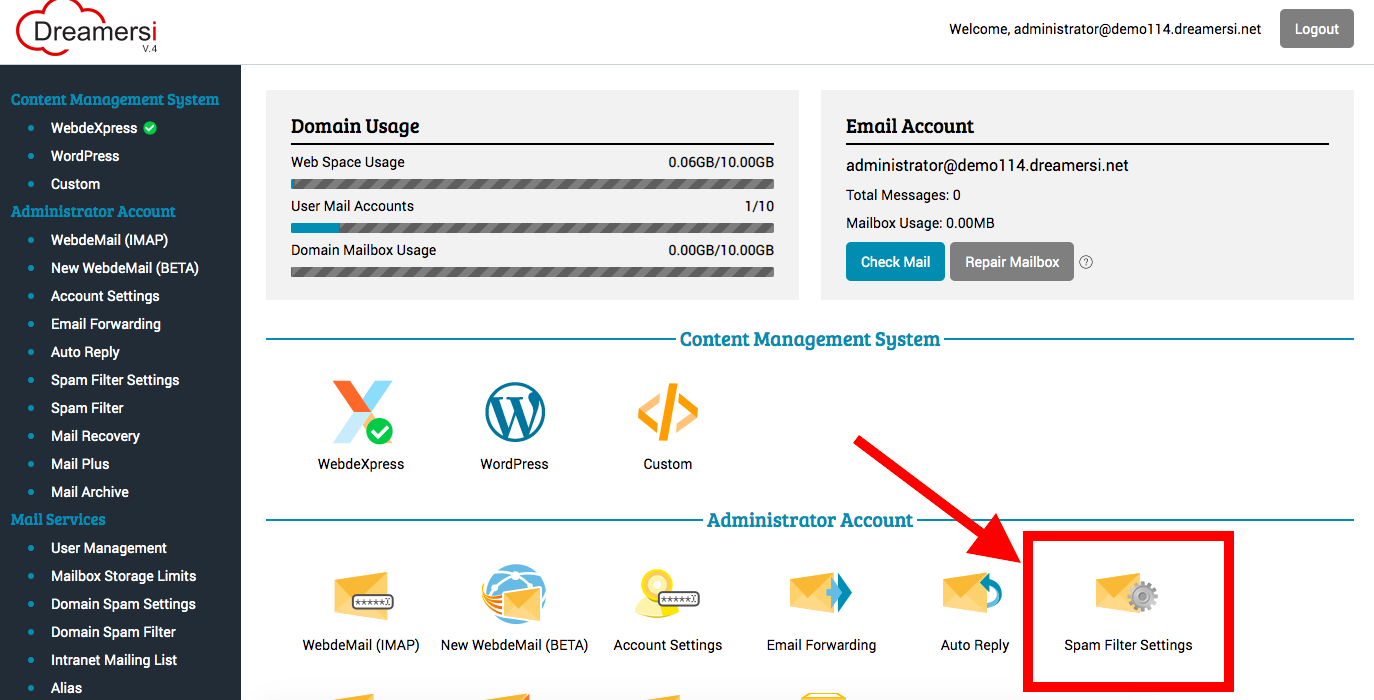
Task: Open Account Settings icon in main panel
Action: tap(667, 594)
